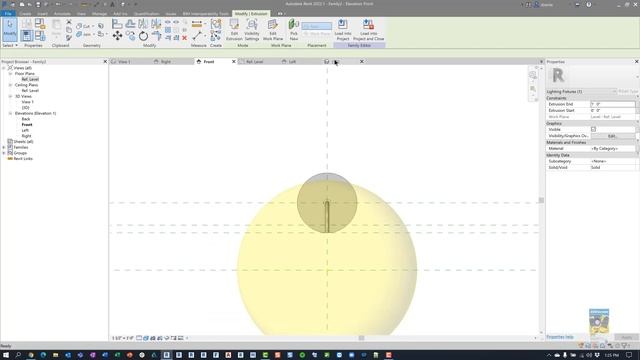Click the Copy tool in Modify panel
The height and width of the screenshot is (360, 640).
[130, 36]
